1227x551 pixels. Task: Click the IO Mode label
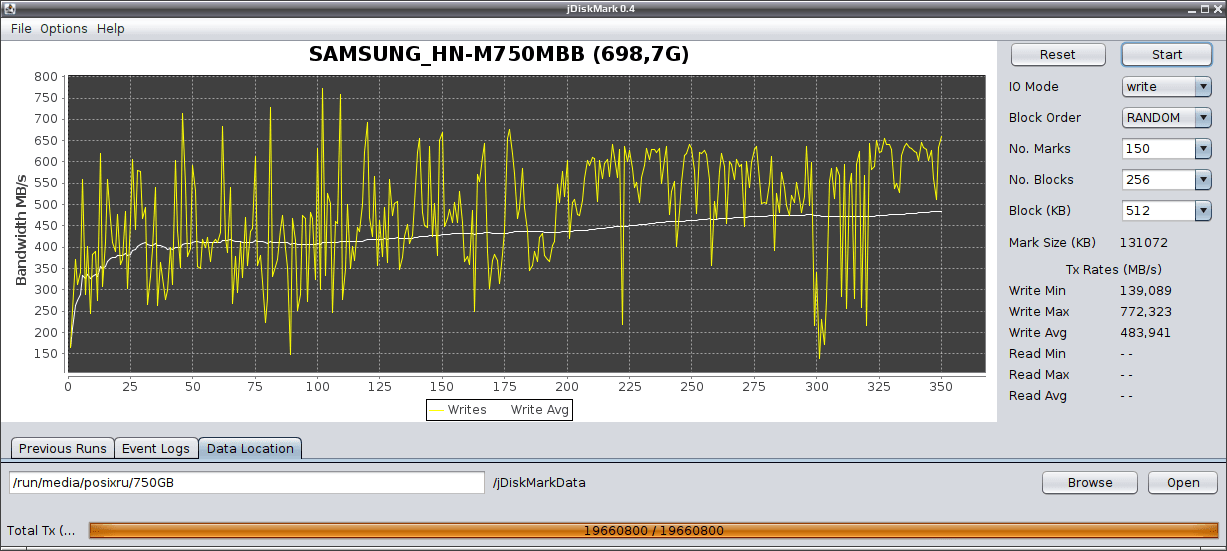click(1033, 87)
